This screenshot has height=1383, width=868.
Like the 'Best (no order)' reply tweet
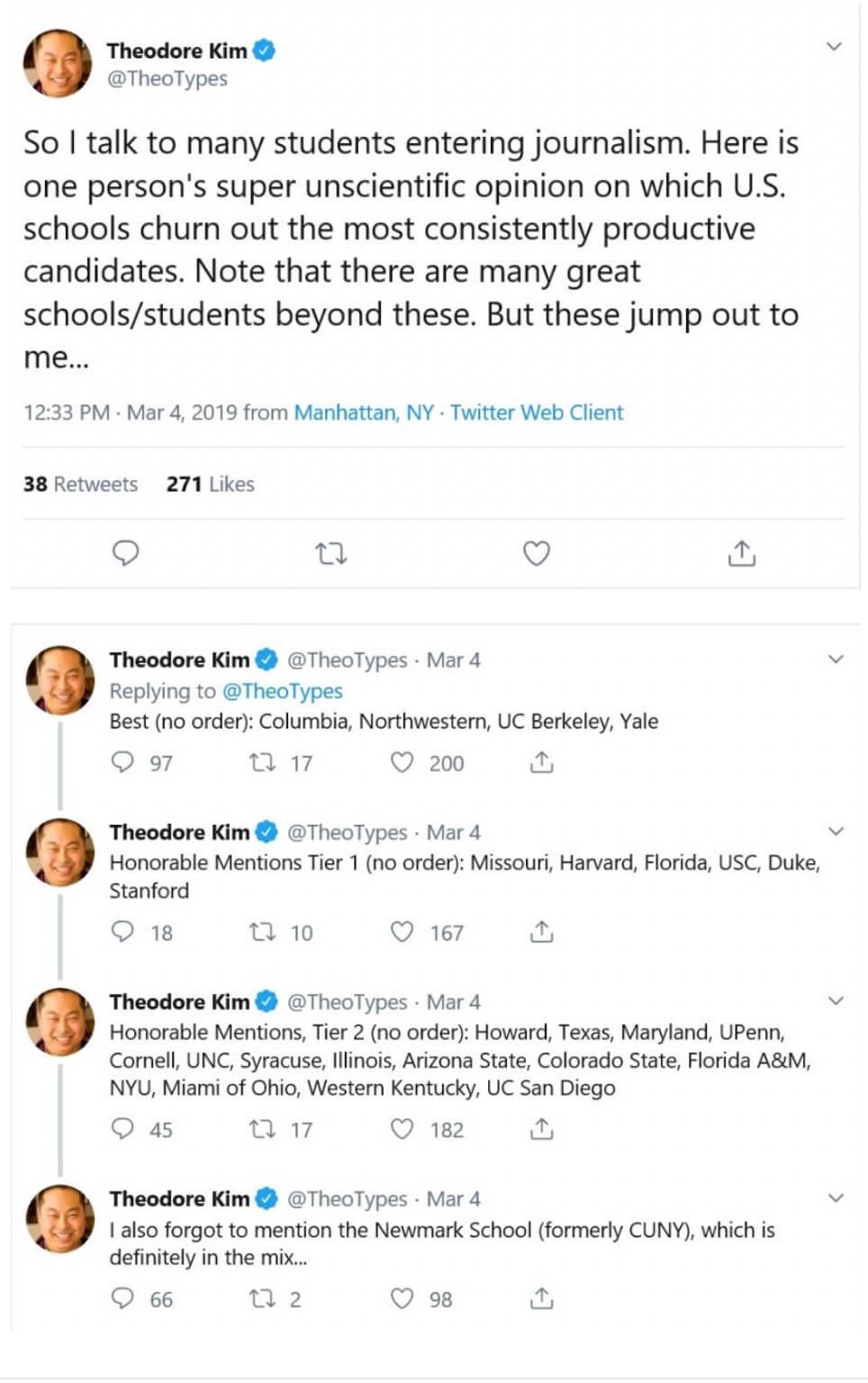(x=402, y=763)
